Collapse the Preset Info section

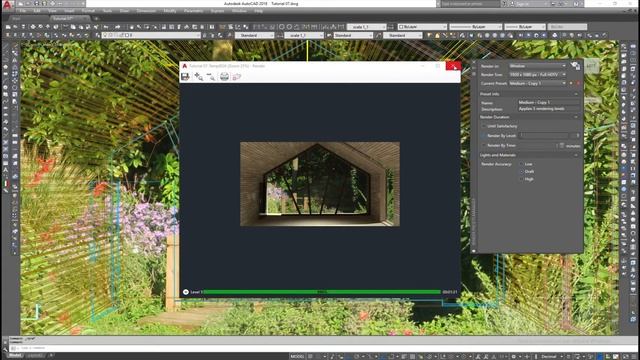(x=576, y=94)
